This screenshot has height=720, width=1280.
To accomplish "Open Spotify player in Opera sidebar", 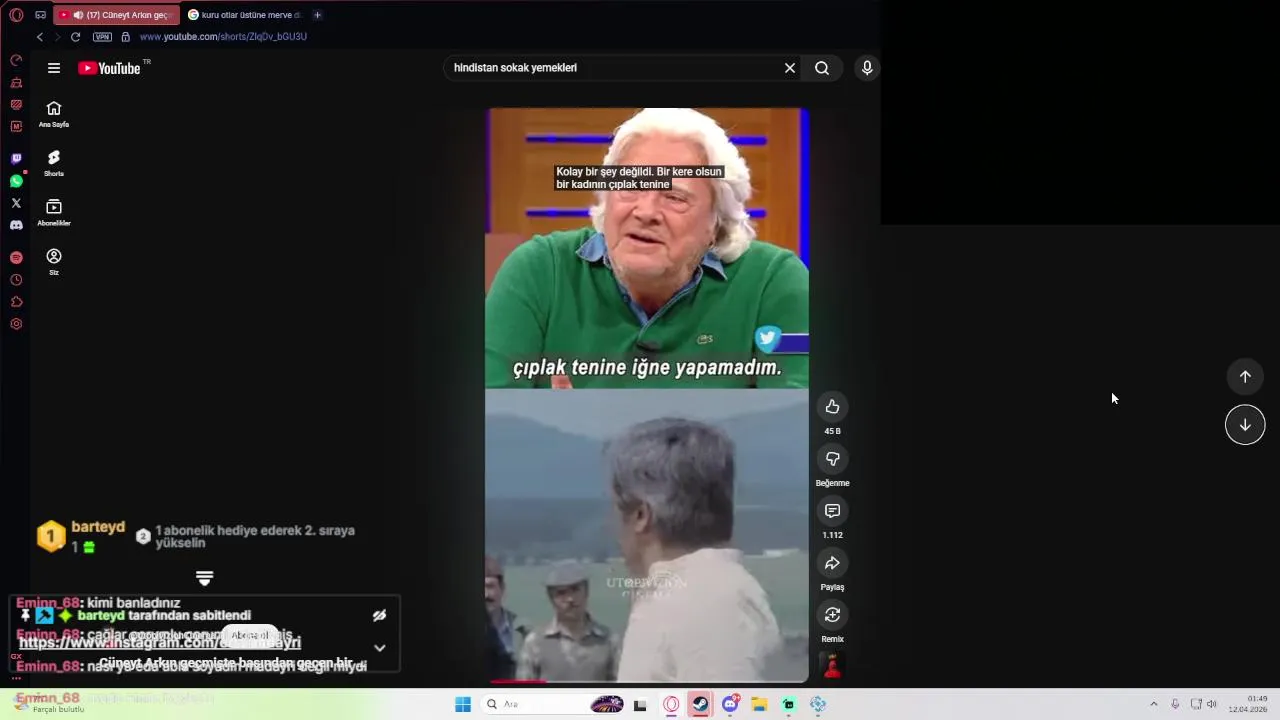I will pos(16,258).
